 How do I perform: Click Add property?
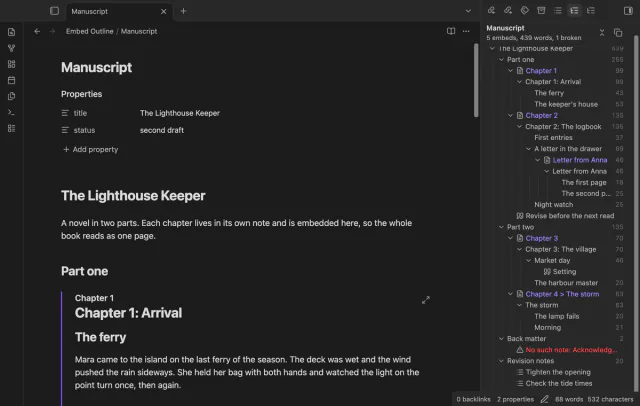click(x=91, y=149)
